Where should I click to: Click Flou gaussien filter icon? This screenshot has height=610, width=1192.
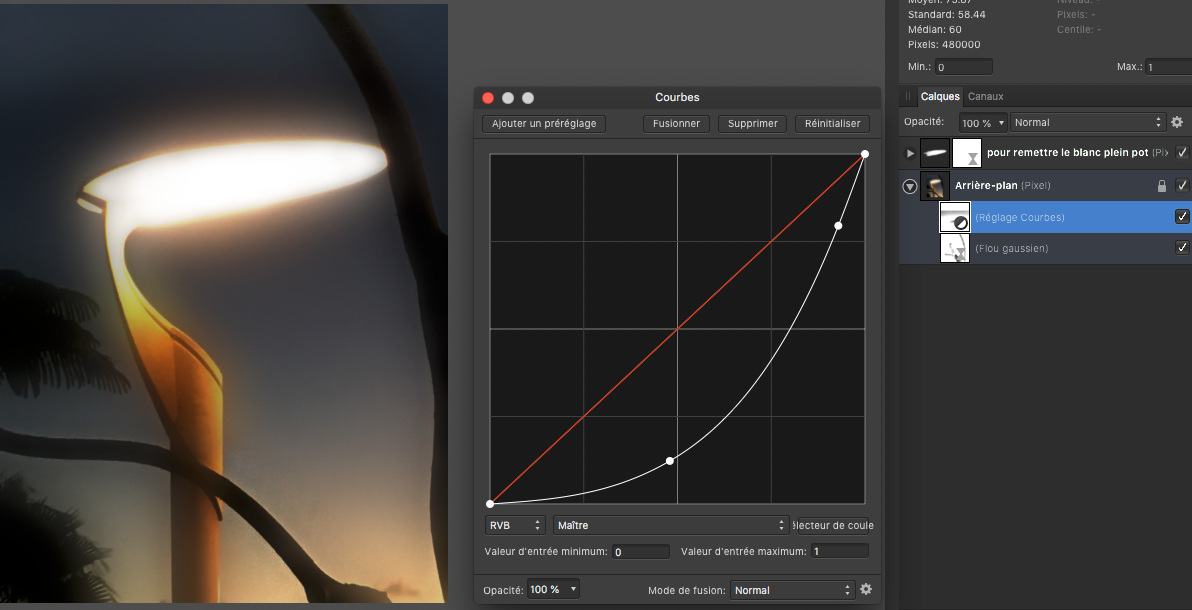[x=955, y=248]
